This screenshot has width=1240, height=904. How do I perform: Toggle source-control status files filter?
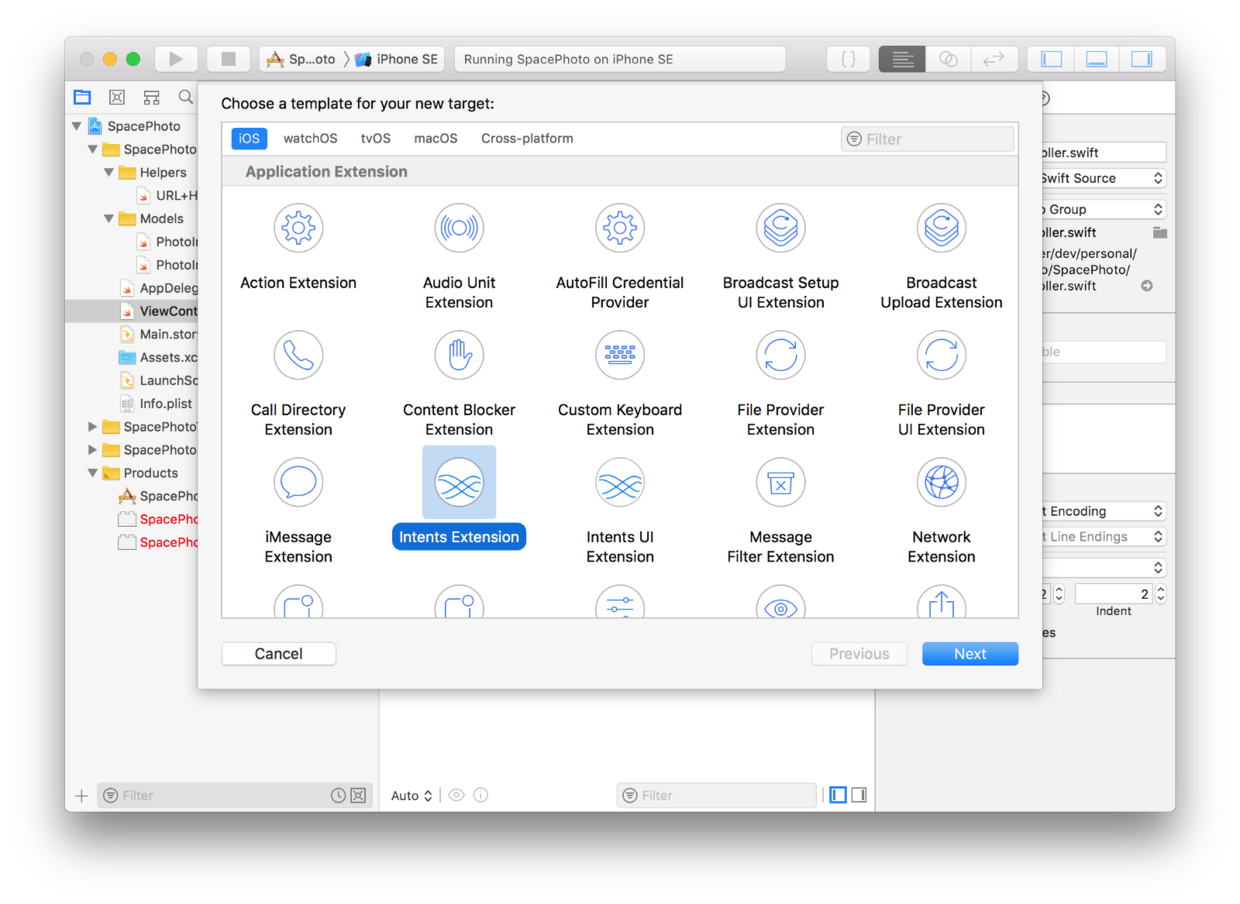(358, 796)
